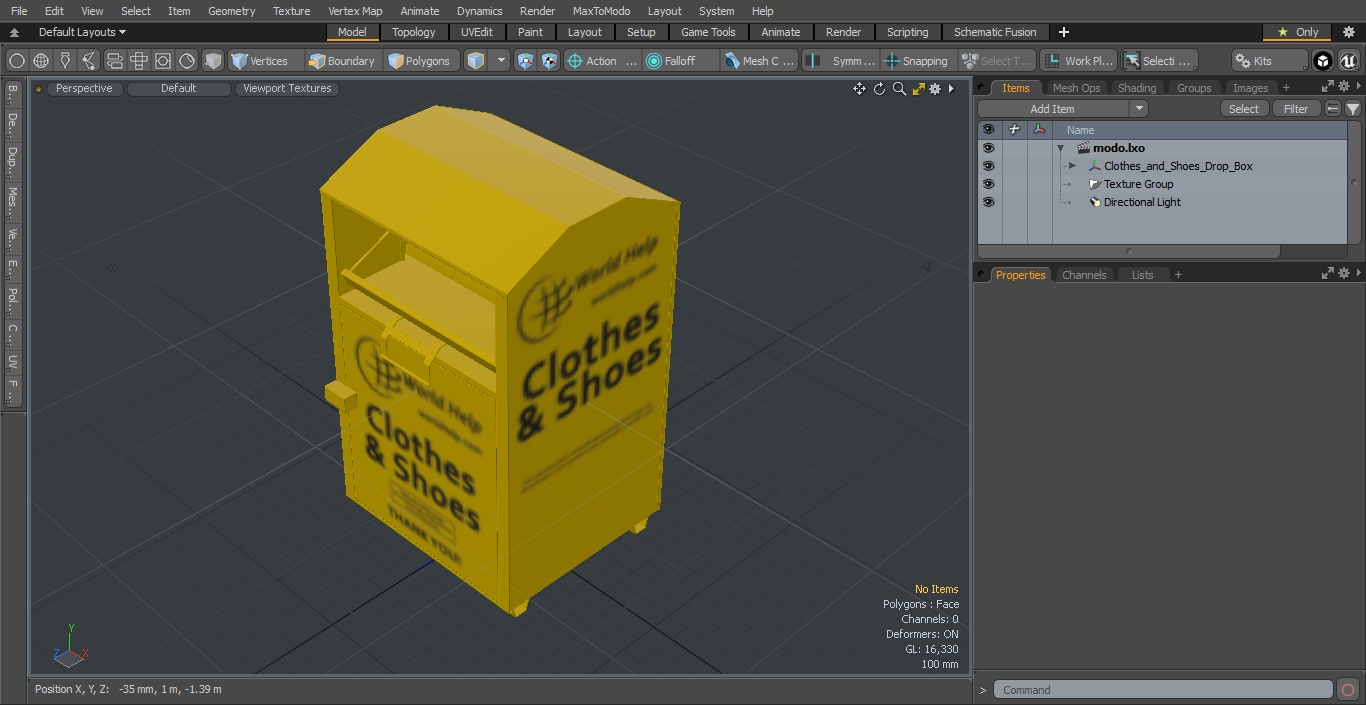Open viewport settings gear icon
Screen dimensions: 1366x705
pyautogui.click(x=935, y=89)
